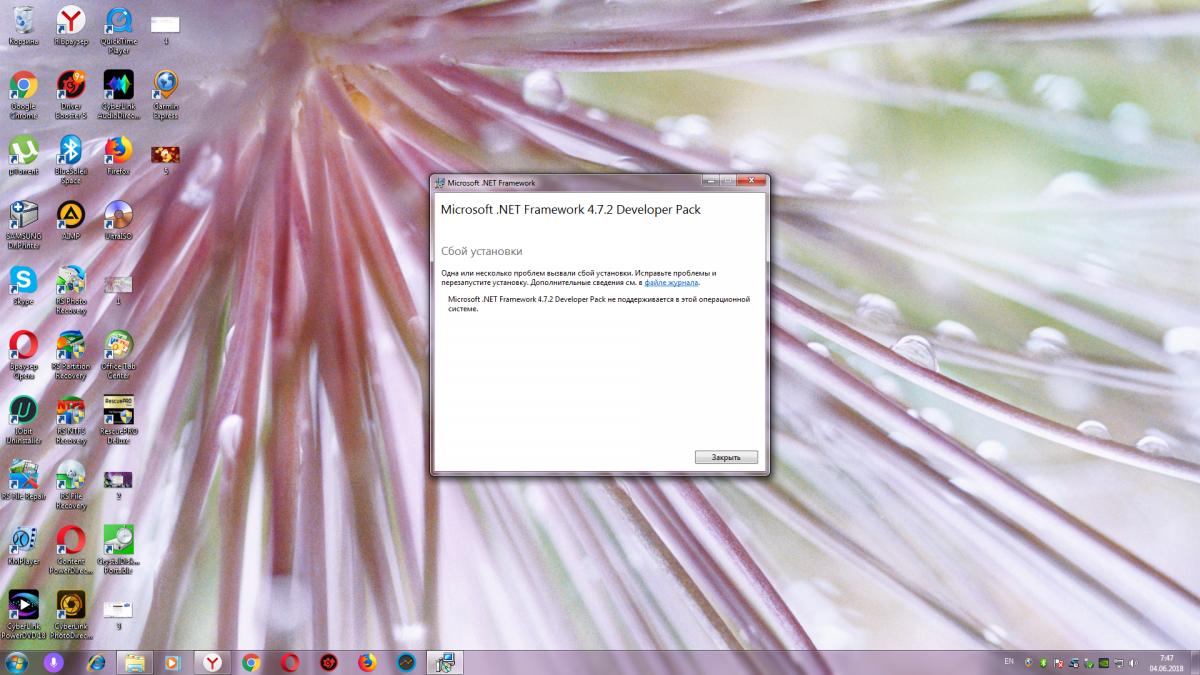
Task: Click the taskbar clock showing 7:47
Action: 1166,662
